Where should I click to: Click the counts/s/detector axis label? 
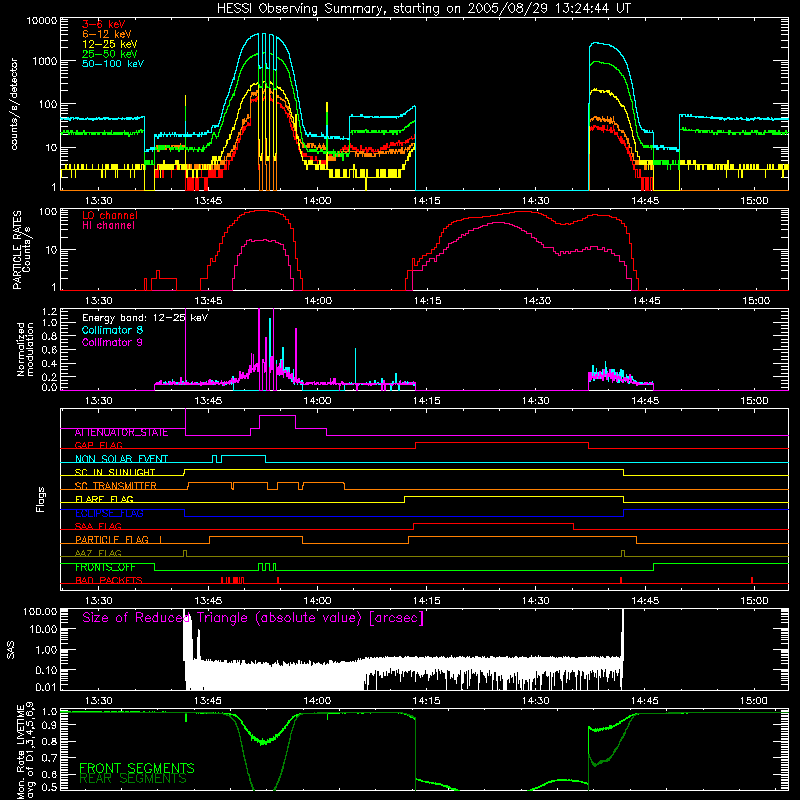tap(14, 104)
